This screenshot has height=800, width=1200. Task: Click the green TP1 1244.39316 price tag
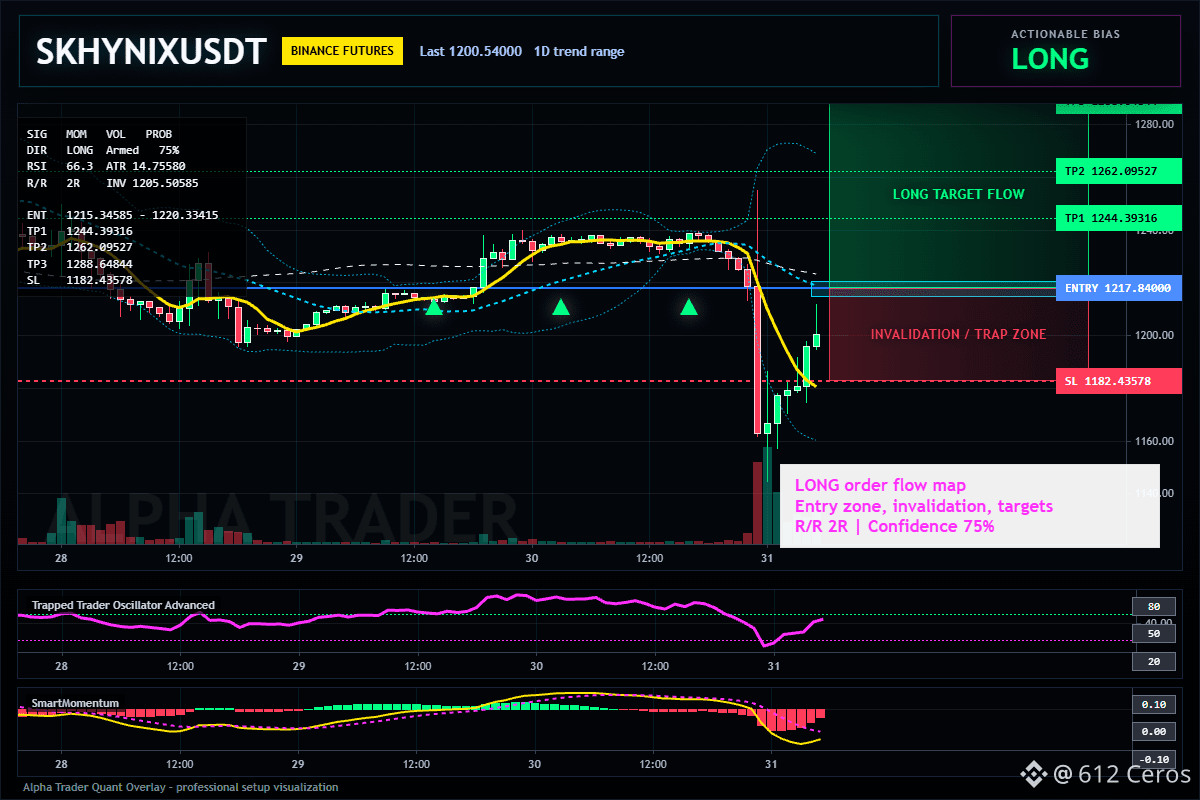pos(1118,218)
